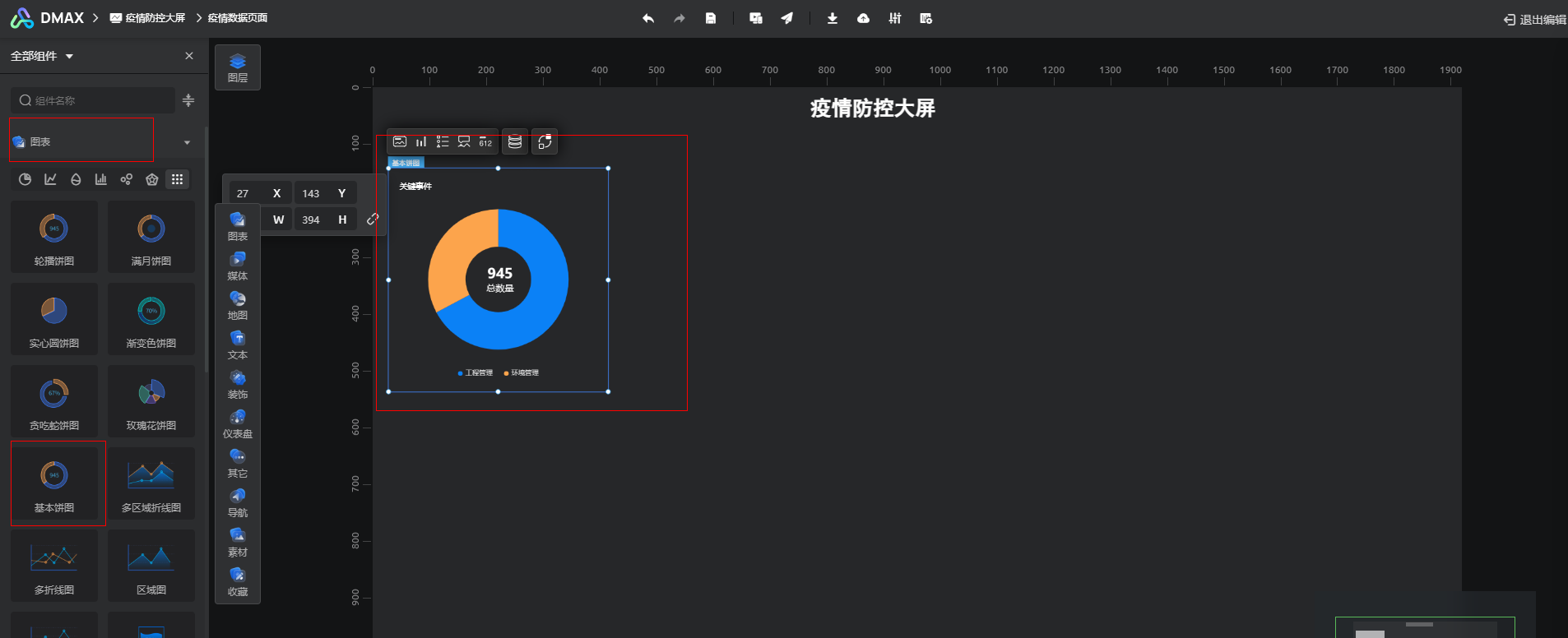Select the 仪表盘 dashboard category
The height and width of the screenshot is (638, 1568).
tap(238, 424)
